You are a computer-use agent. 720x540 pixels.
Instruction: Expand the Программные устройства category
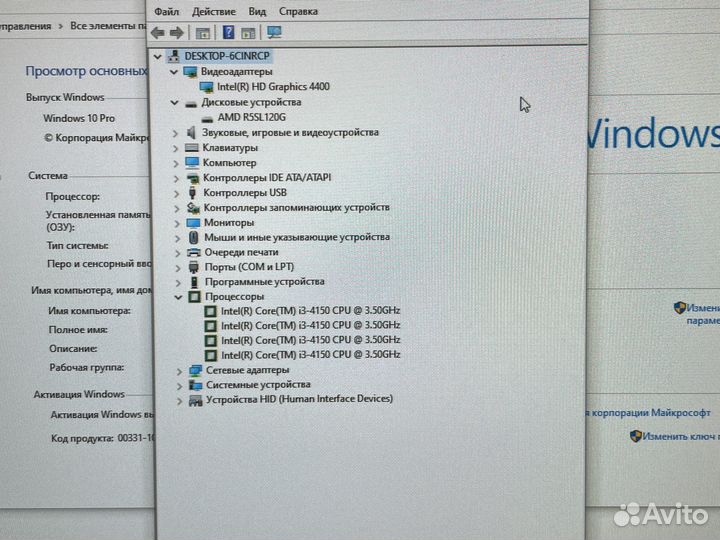178,282
